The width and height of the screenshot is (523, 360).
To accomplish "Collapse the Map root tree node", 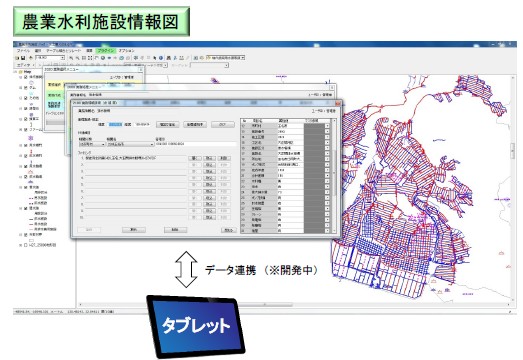I will coord(16,71).
